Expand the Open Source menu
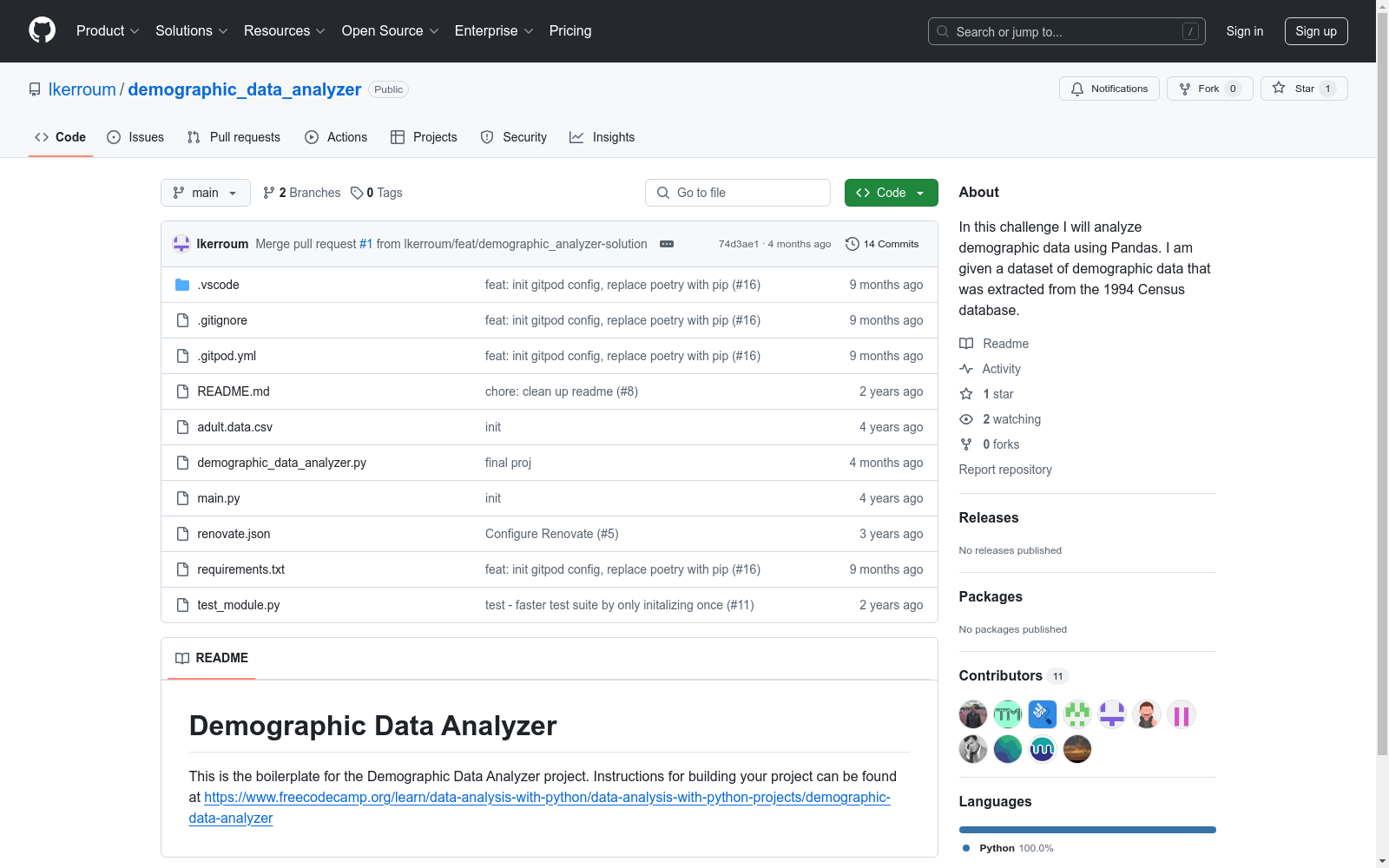This screenshot has height=868, width=1389. coord(391,30)
